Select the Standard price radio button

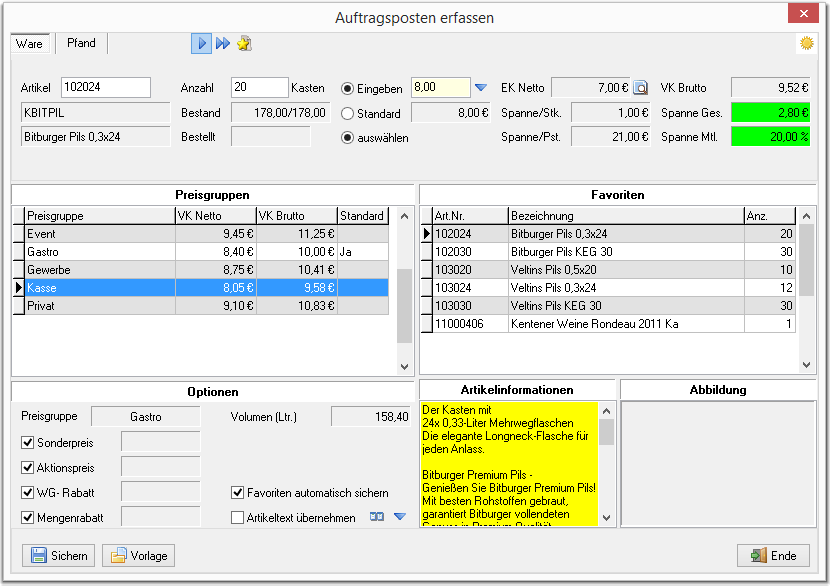pos(347,113)
